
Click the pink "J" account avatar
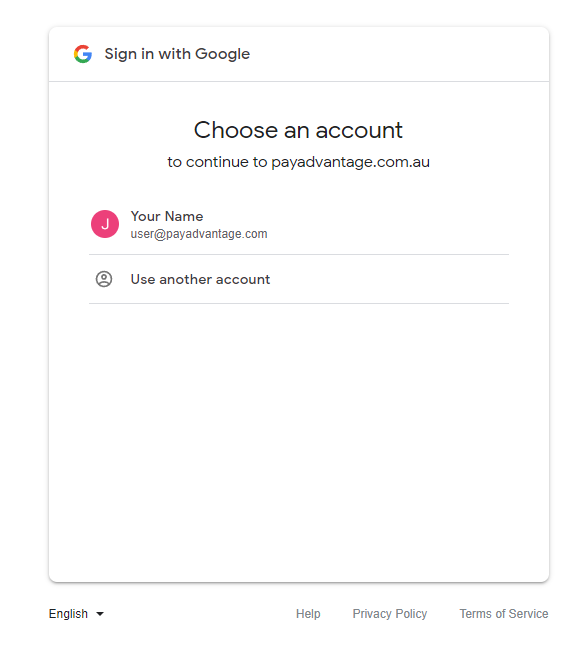105,224
